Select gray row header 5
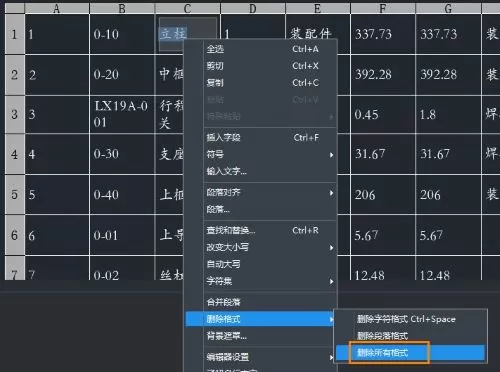Image resolution: width=500 pixels, height=372 pixels. click(15, 194)
